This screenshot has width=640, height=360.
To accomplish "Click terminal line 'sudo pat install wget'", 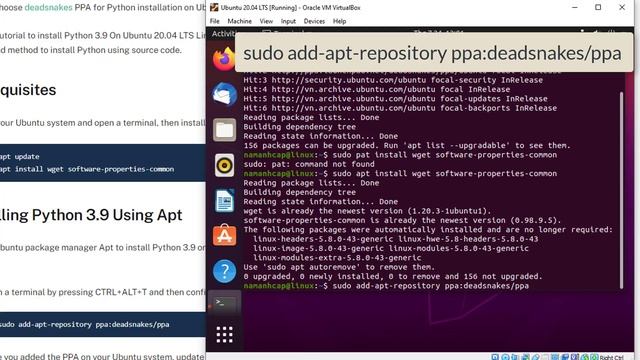I will pyautogui.click(x=400, y=155).
